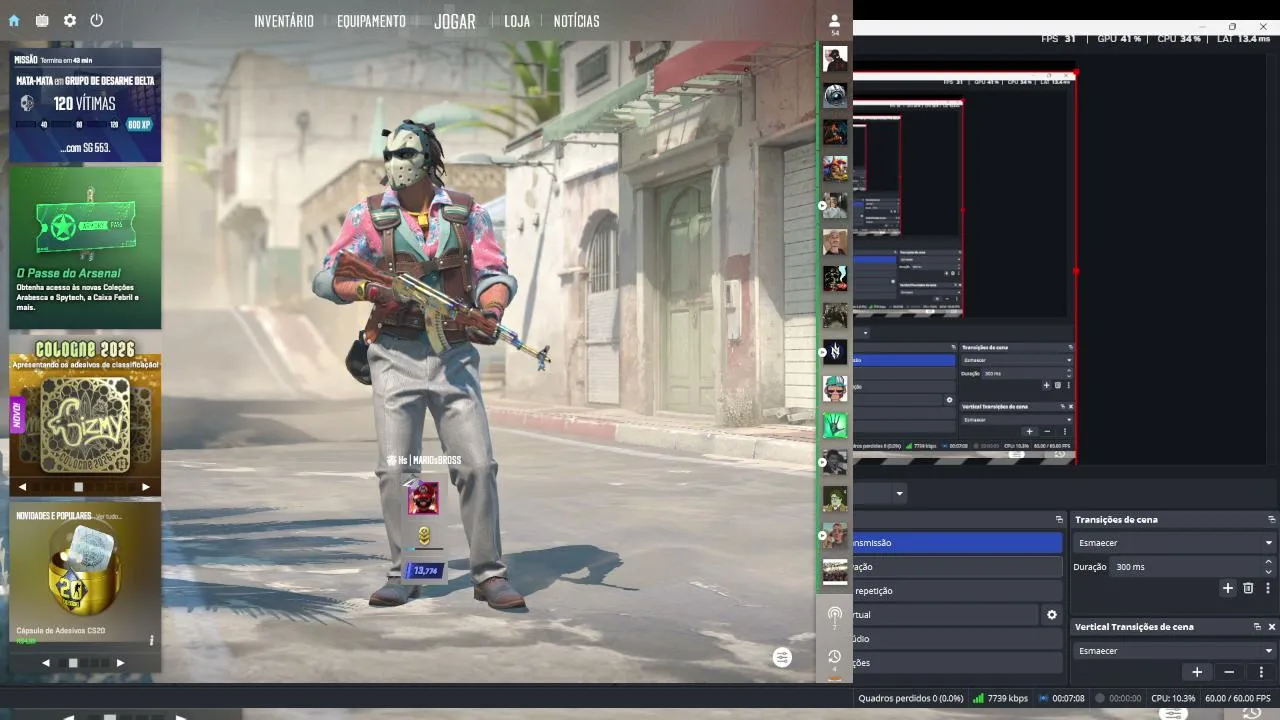Undock the Vertical Transições de cena panel
The height and width of the screenshot is (720, 1280).
(x=1257, y=626)
